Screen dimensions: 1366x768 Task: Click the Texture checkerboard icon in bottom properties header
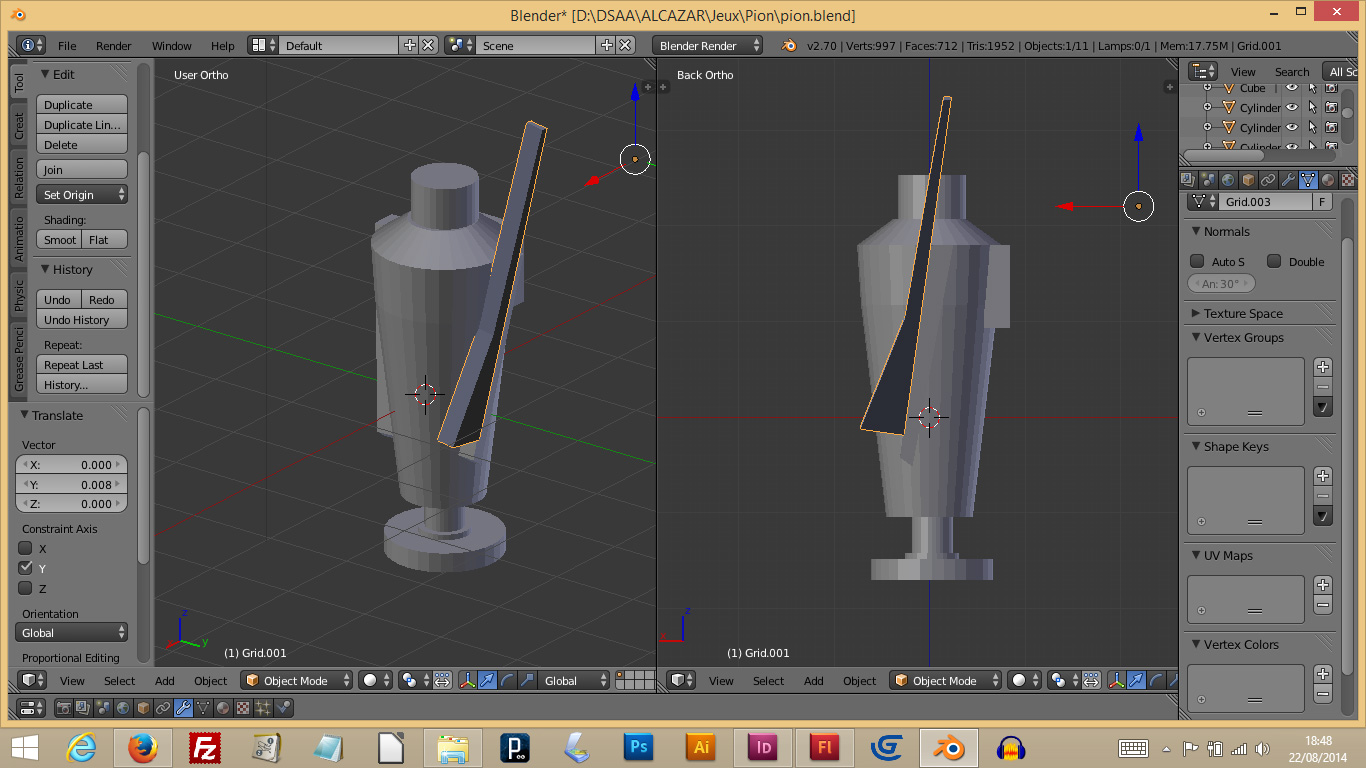tap(243, 708)
